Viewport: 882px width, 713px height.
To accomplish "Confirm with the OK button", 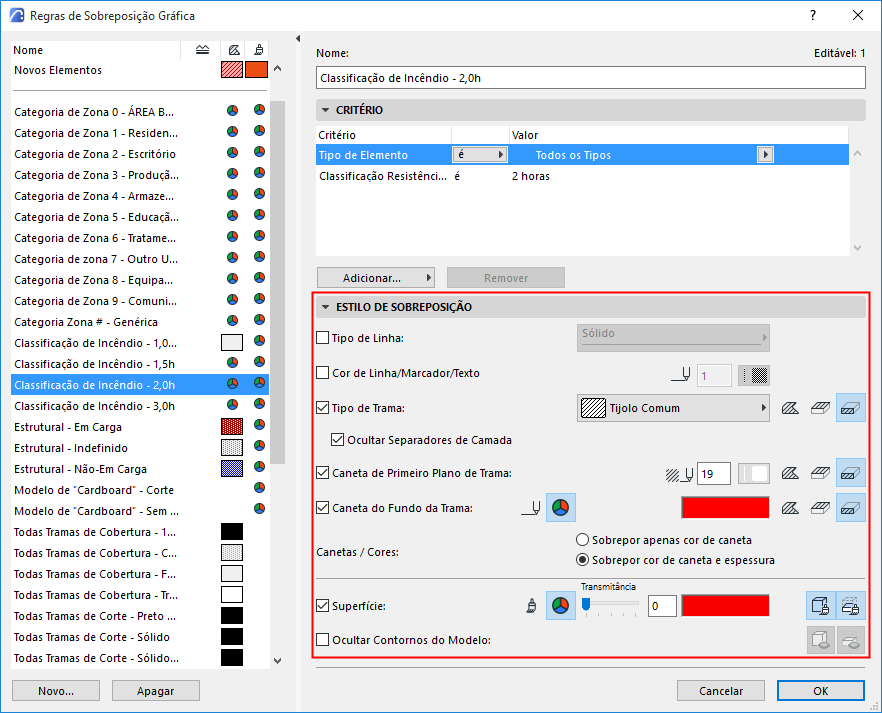I will [821, 691].
